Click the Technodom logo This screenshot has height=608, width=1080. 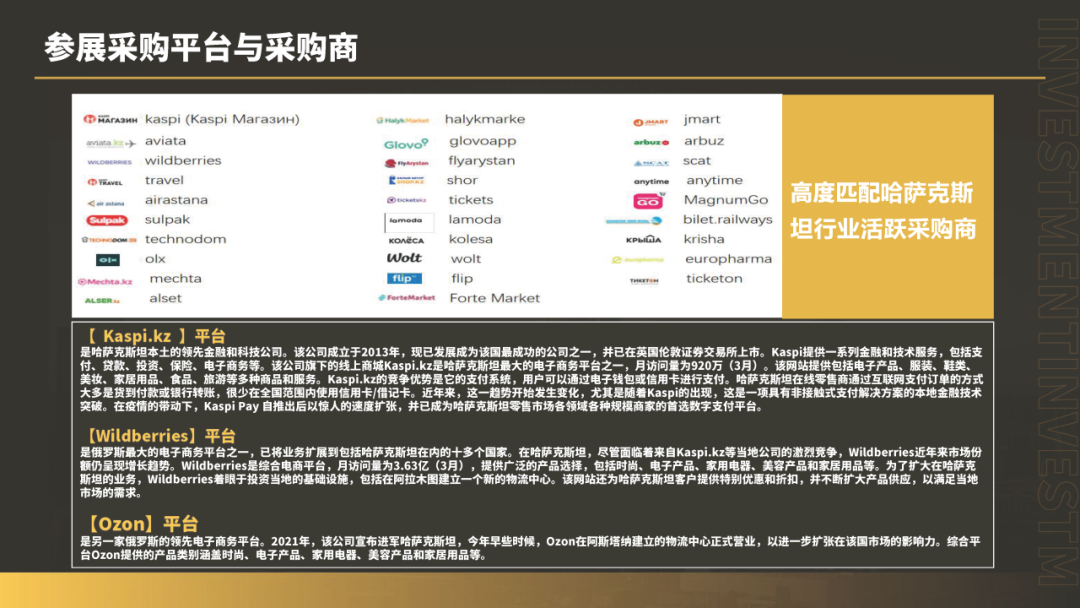click(109, 240)
